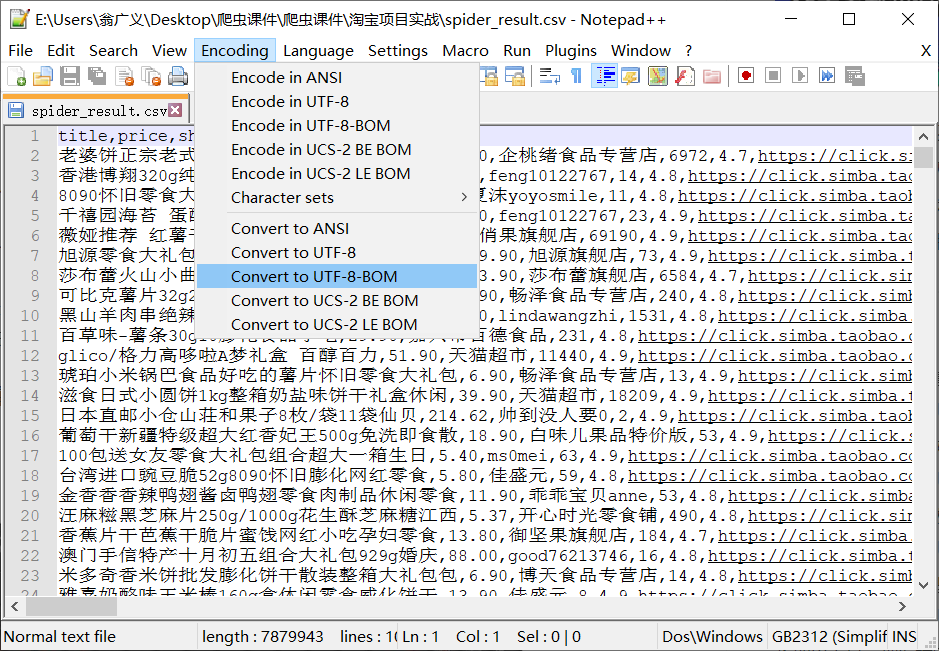Stop macro recording

coord(773,76)
